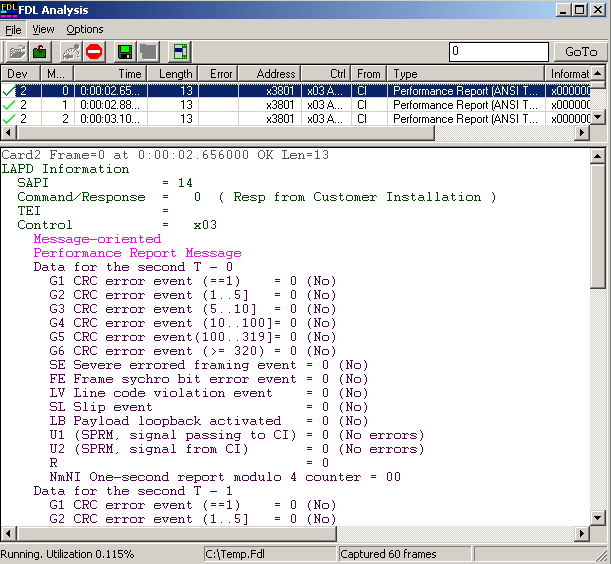Open the View menu

pos(43,29)
